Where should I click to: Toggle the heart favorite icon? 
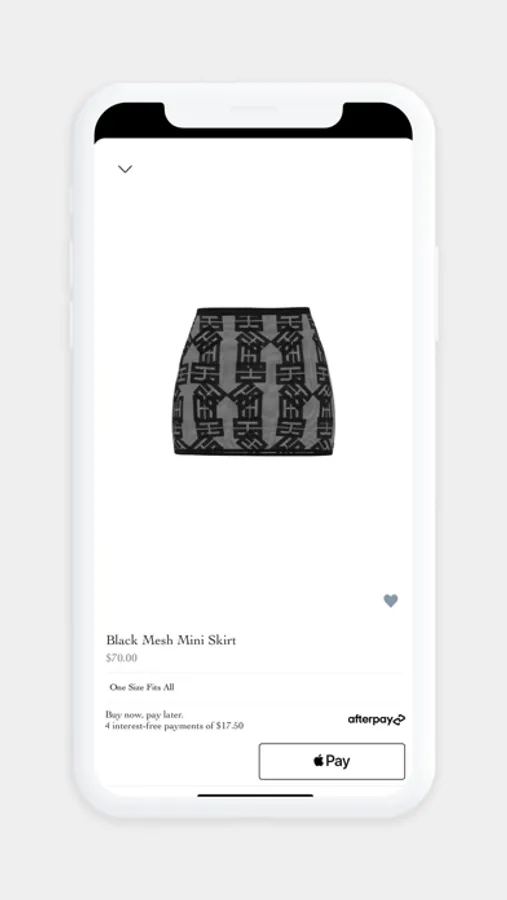pos(390,600)
